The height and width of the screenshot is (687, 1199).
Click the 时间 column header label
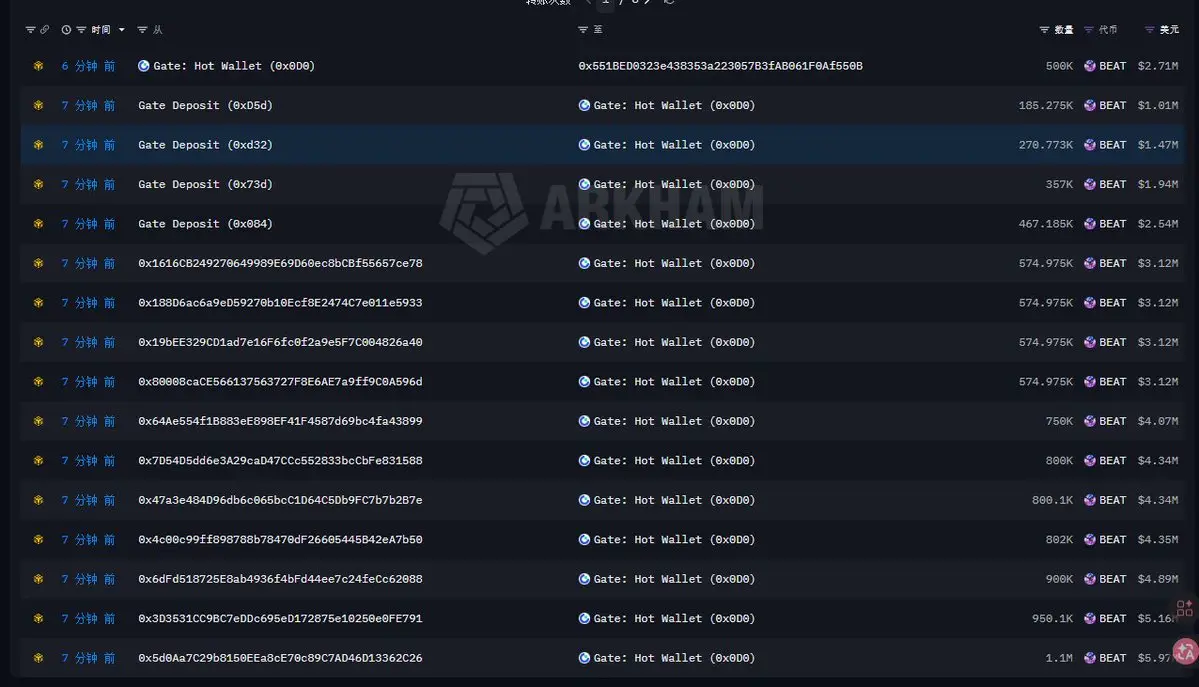(x=101, y=30)
